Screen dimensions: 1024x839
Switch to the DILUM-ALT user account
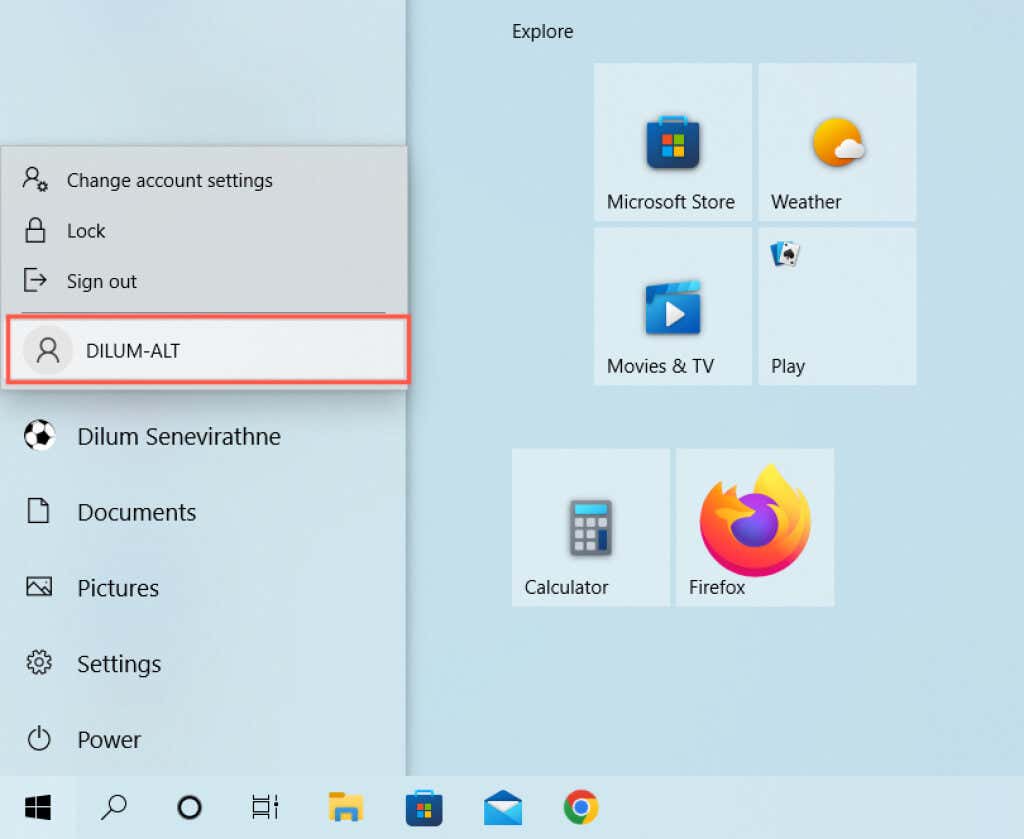point(208,350)
